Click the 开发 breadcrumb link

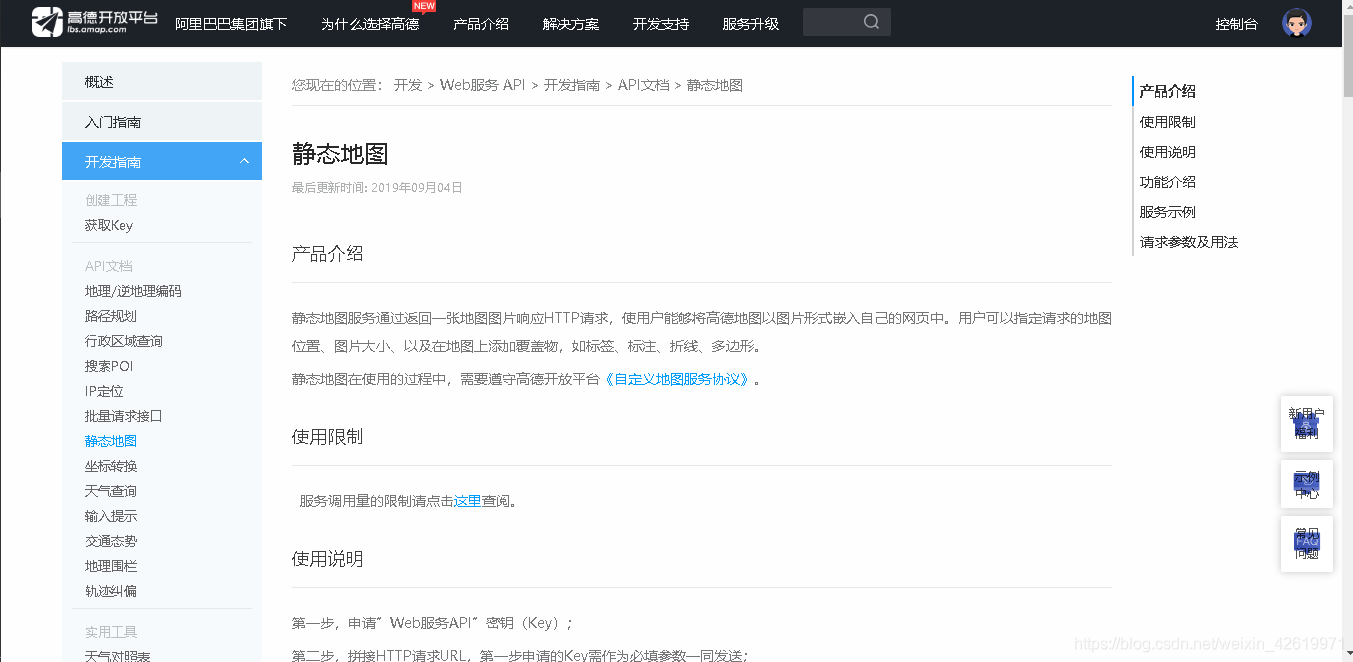[x=408, y=85]
